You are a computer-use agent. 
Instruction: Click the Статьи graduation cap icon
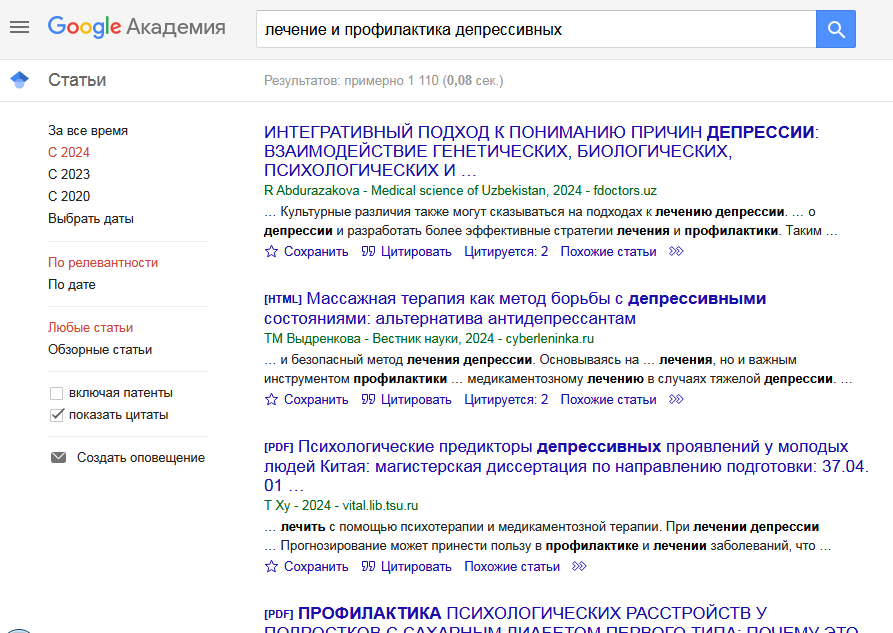pyautogui.click(x=19, y=80)
